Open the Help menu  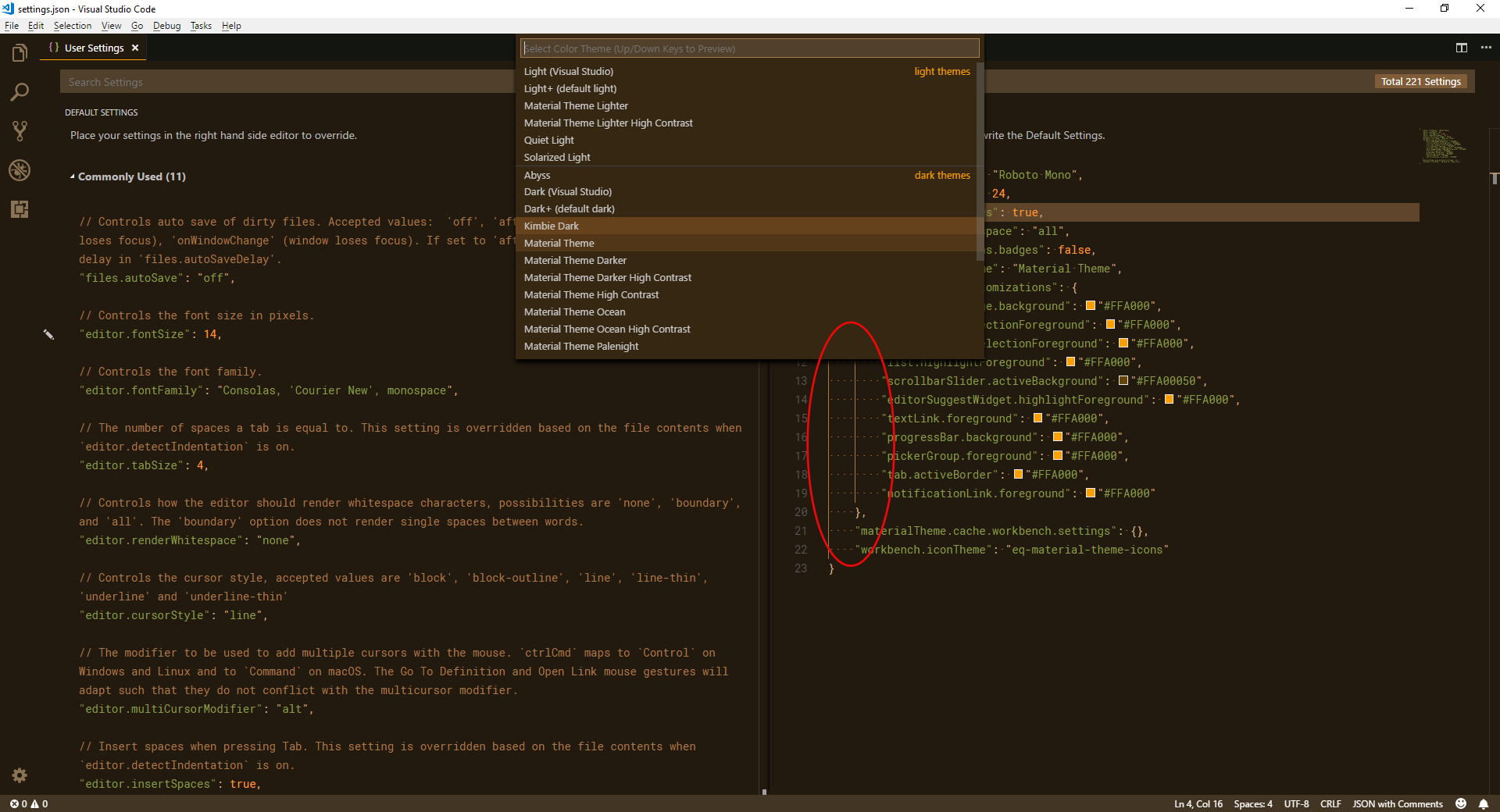pyautogui.click(x=231, y=26)
